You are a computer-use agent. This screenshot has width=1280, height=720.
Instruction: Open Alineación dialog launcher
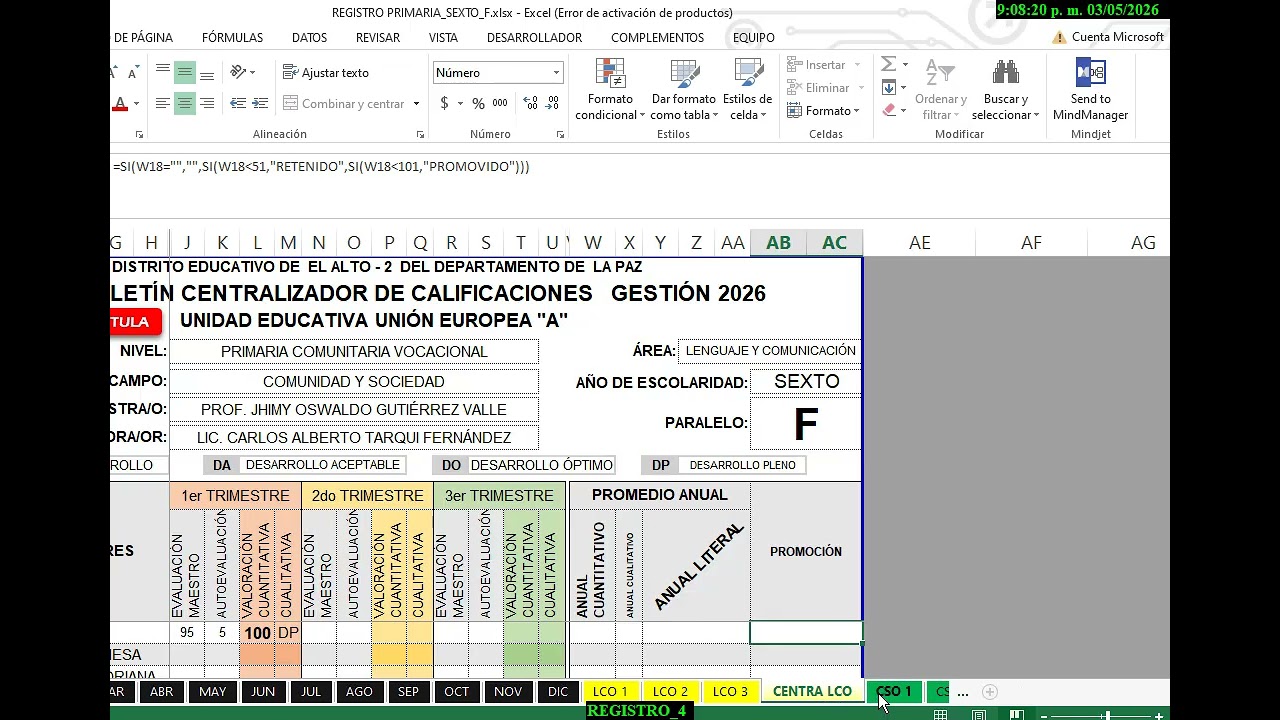420,134
